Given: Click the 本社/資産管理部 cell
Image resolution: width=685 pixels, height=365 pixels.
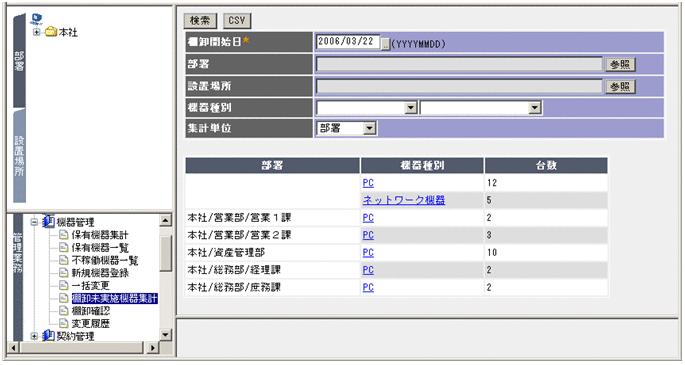Looking at the screenshot, I should pyautogui.click(x=273, y=253).
